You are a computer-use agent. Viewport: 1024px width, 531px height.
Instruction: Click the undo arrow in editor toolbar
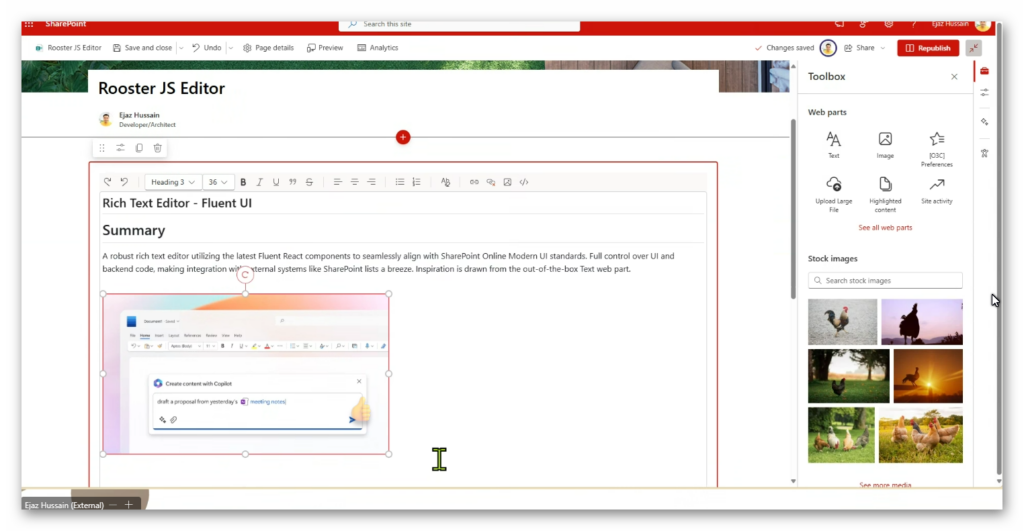pos(124,182)
